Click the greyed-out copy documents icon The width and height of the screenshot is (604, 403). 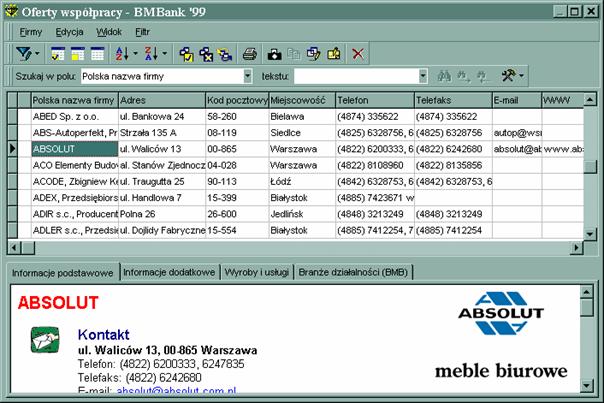point(294,54)
